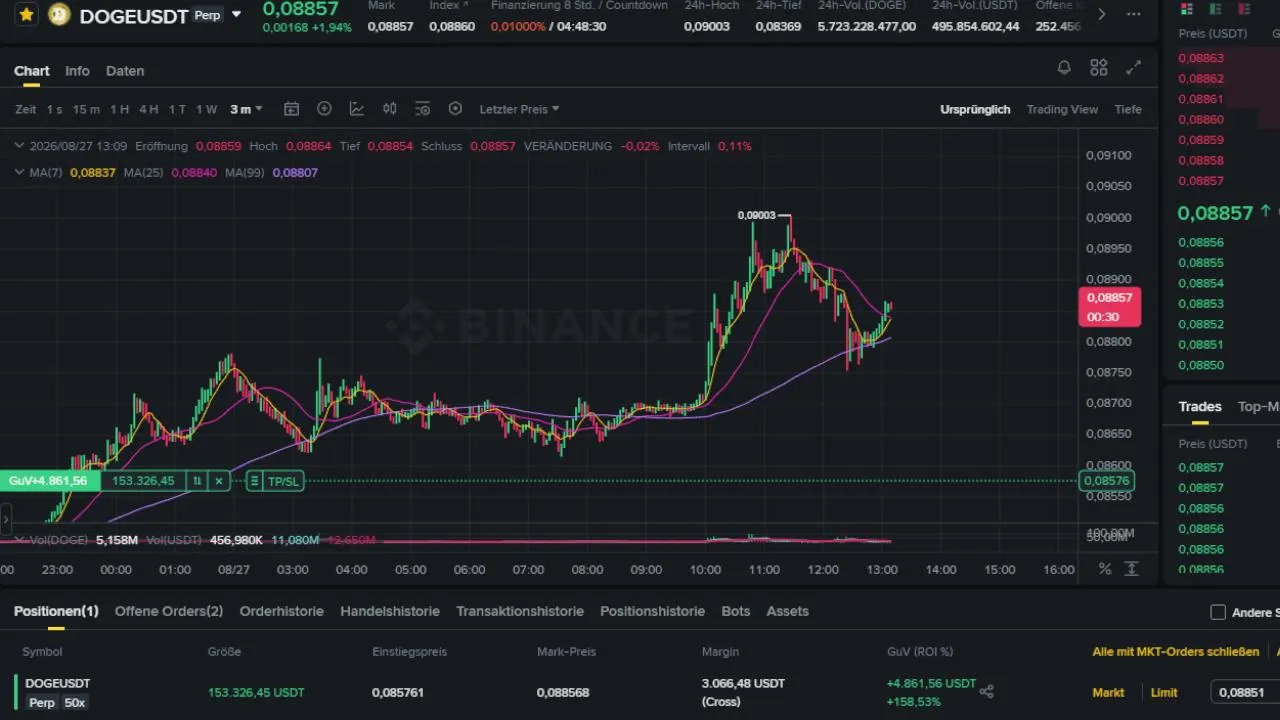The image size is (1280, 720).
Task: Select the 4 H interval
Action: pyautogui.click(x=149, y=109)
